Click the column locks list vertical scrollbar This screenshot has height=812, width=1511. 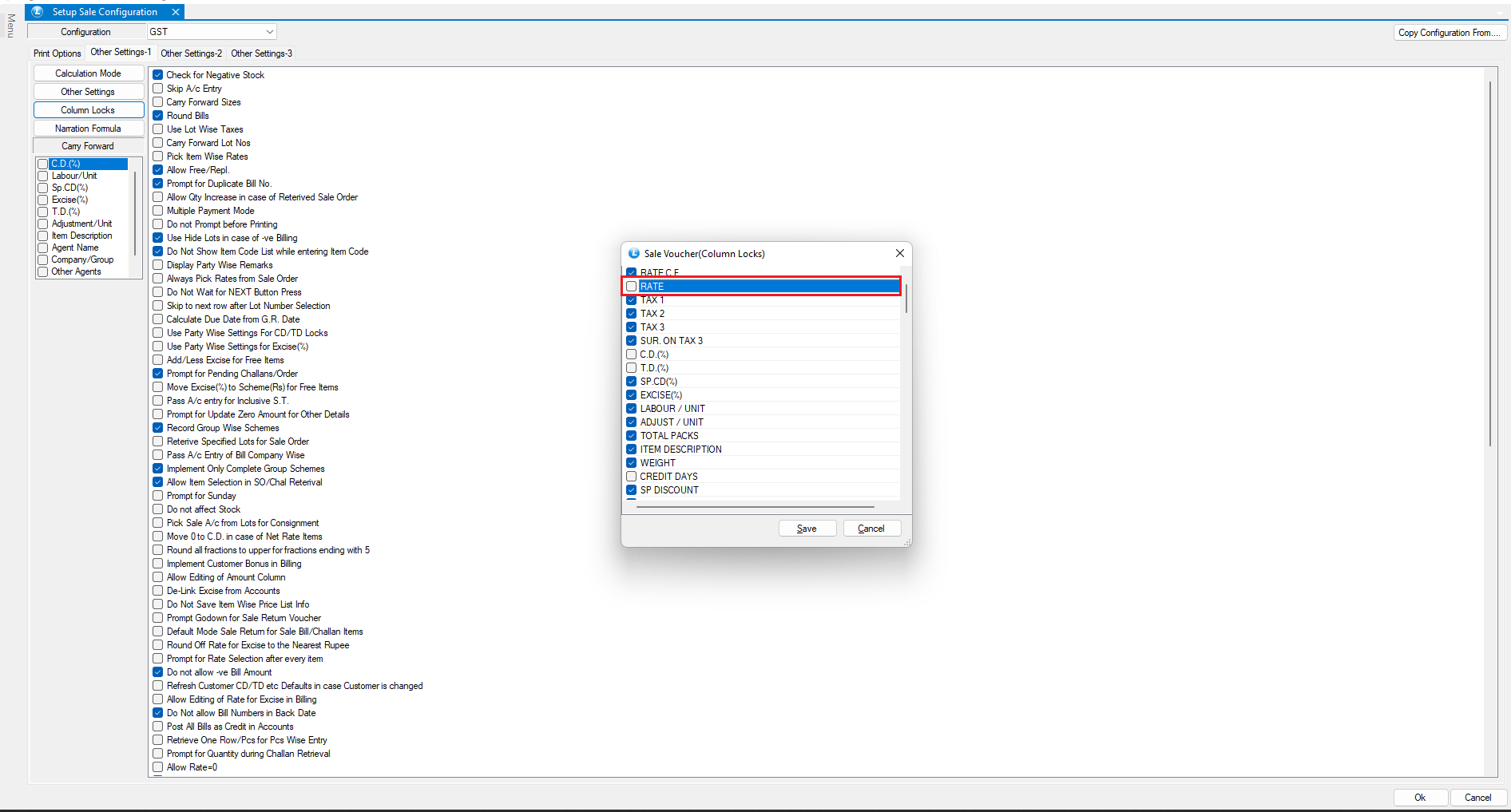tap(906, 299)
